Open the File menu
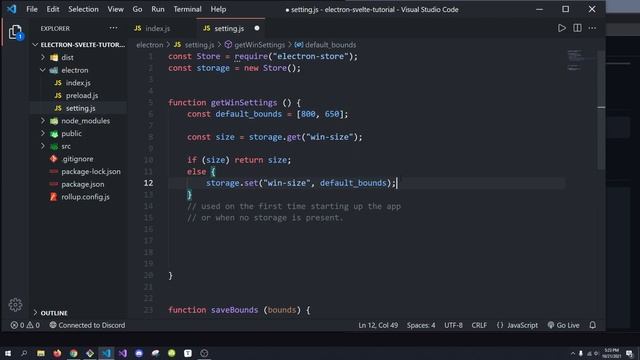Image resolution: width=640 pixels, height=360 pixels. [32, 9]
